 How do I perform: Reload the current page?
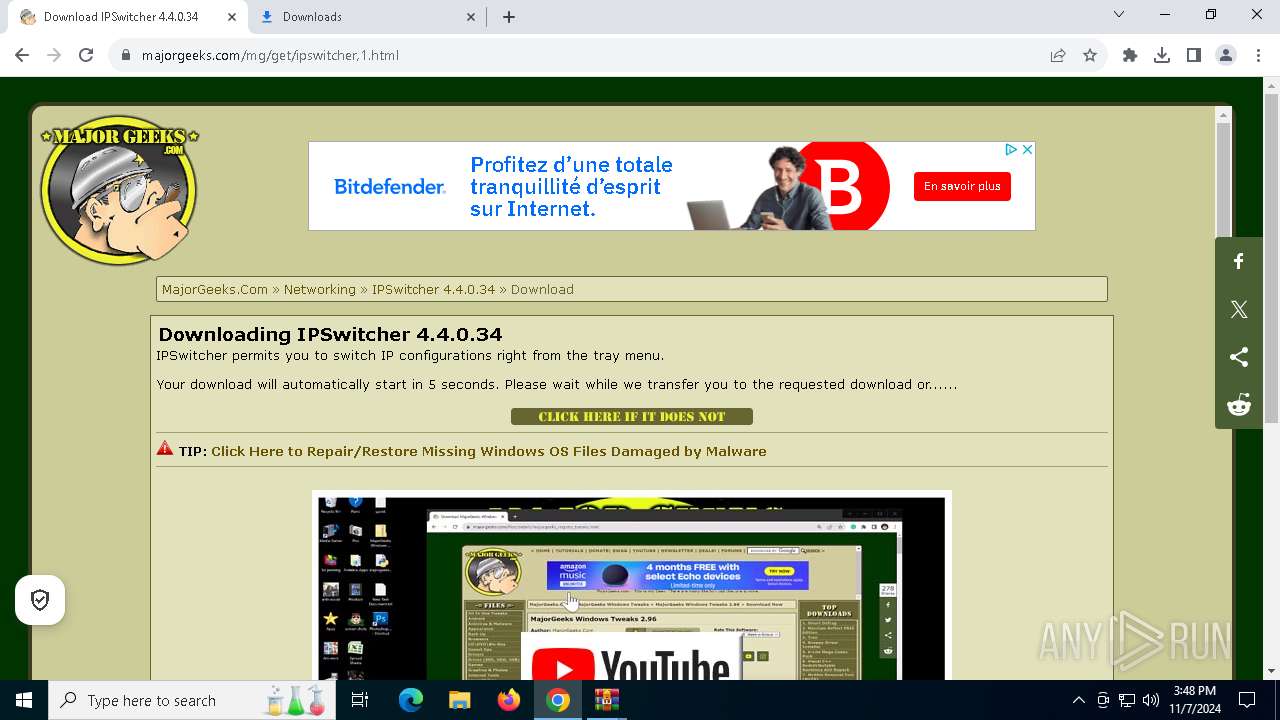[86, 55]
